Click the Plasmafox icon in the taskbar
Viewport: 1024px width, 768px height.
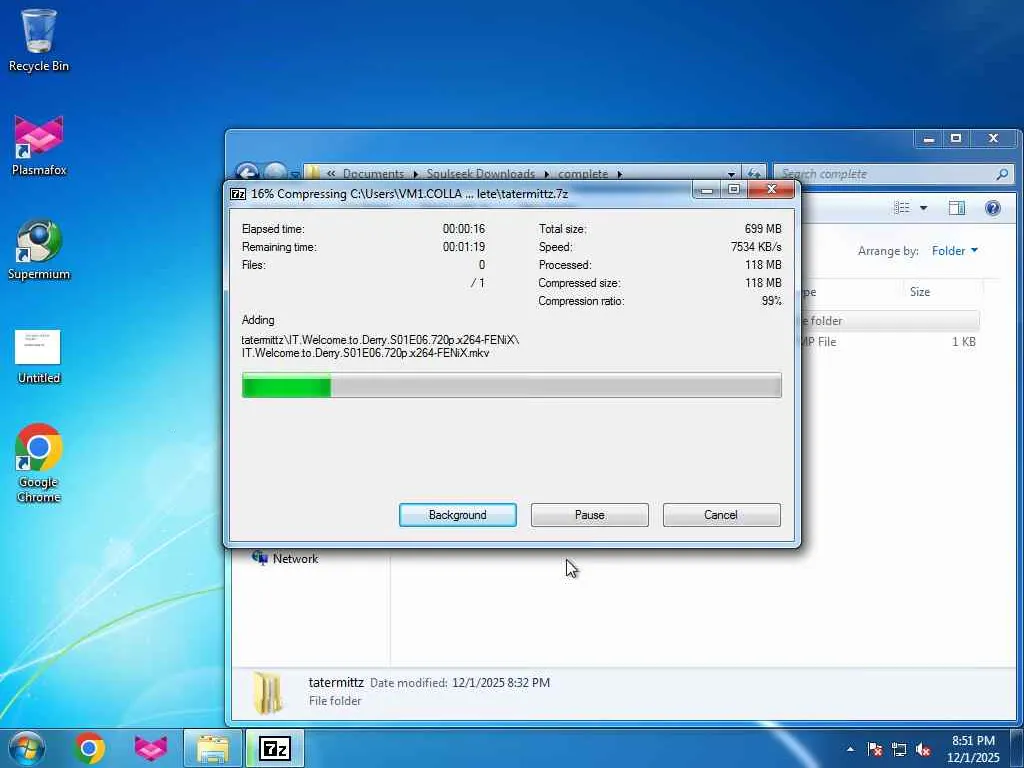pos(151,748)
